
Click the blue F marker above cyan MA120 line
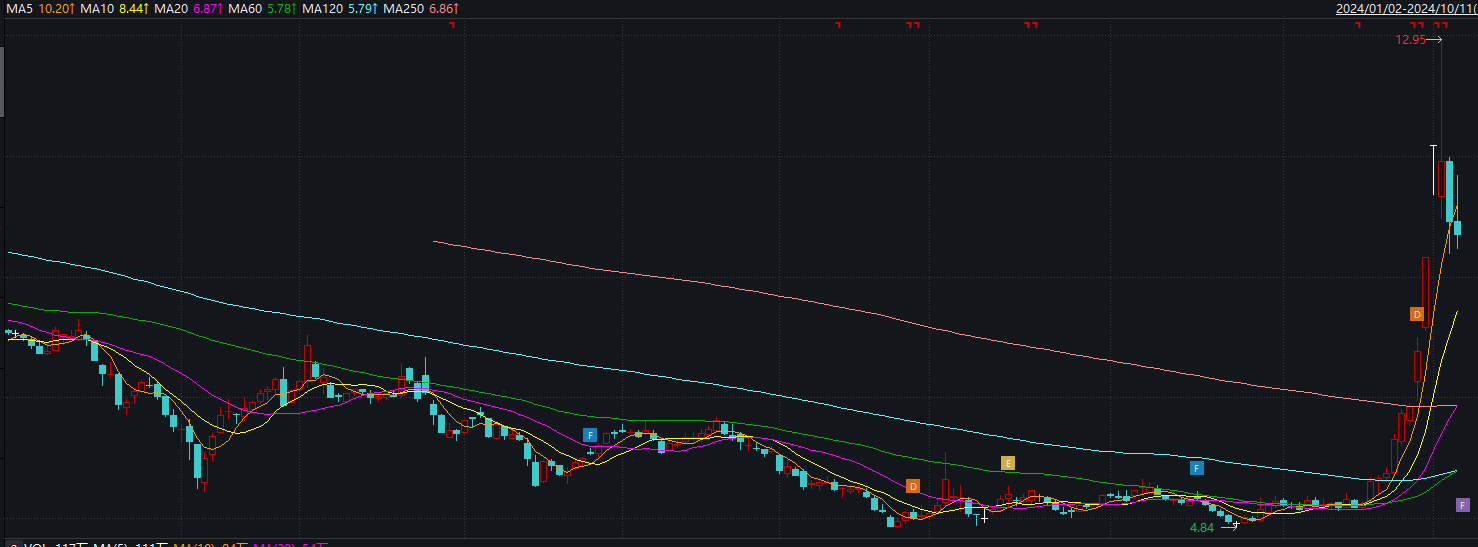1196,468
